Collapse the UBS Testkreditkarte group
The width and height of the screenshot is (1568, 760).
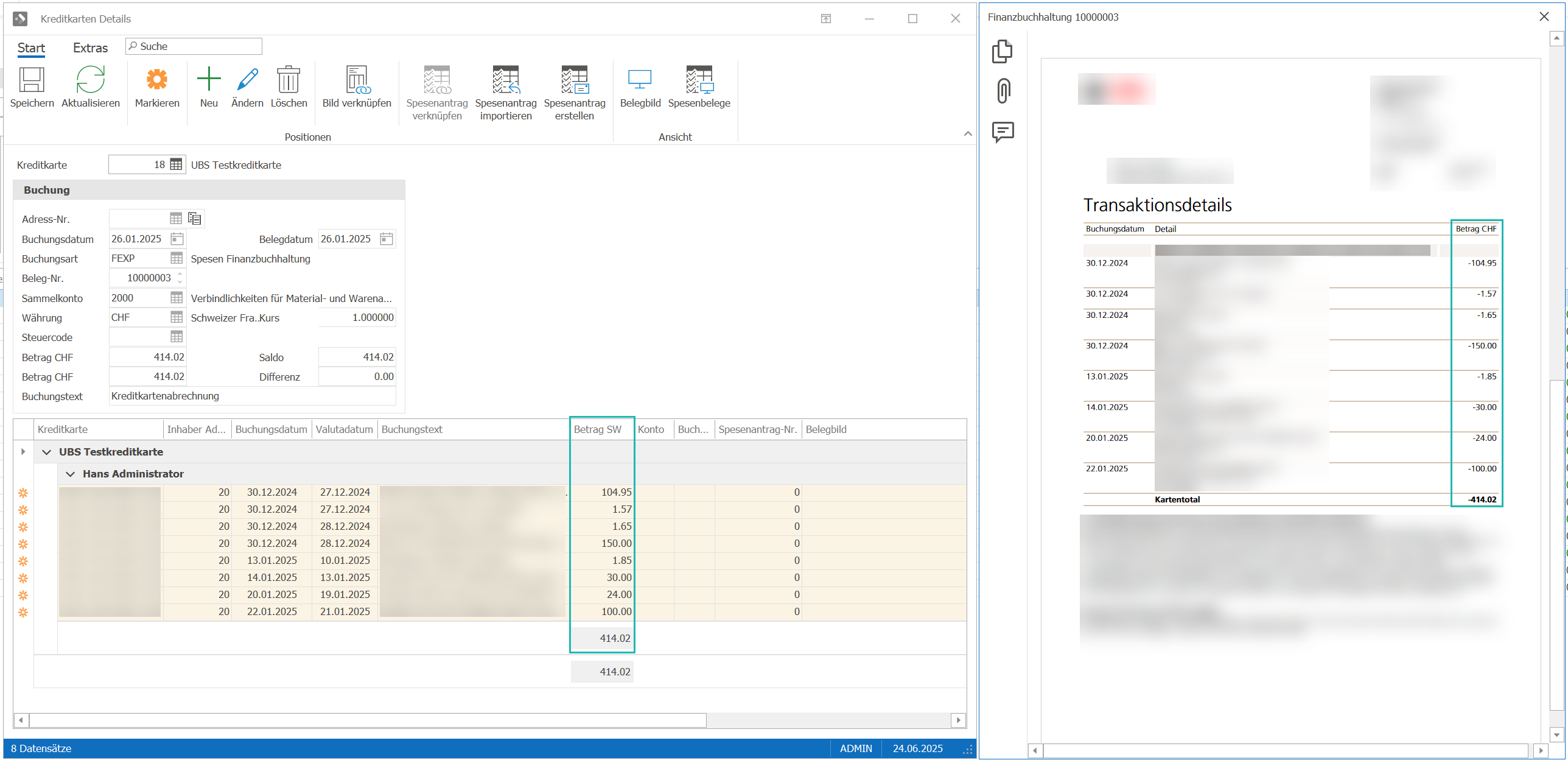46,452
